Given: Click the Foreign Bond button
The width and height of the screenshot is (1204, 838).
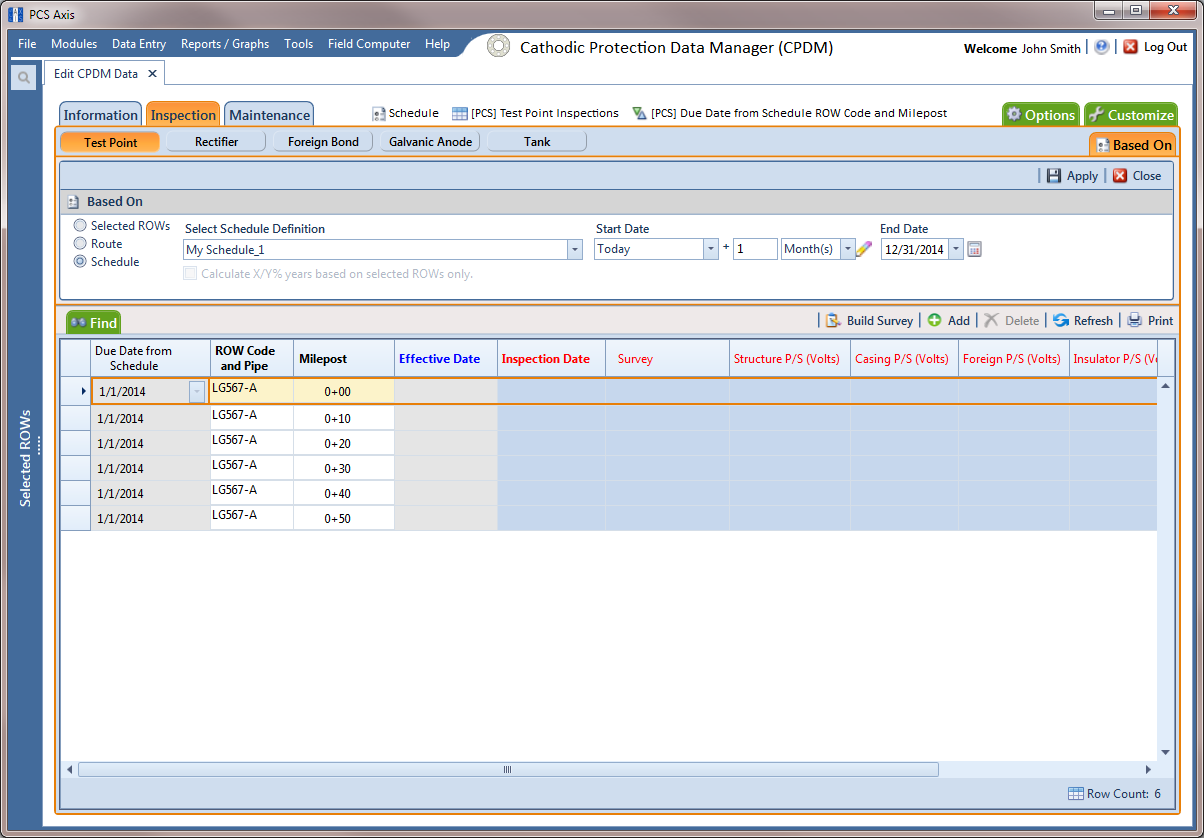Looking at the screenshot, I should coord(323,142).
